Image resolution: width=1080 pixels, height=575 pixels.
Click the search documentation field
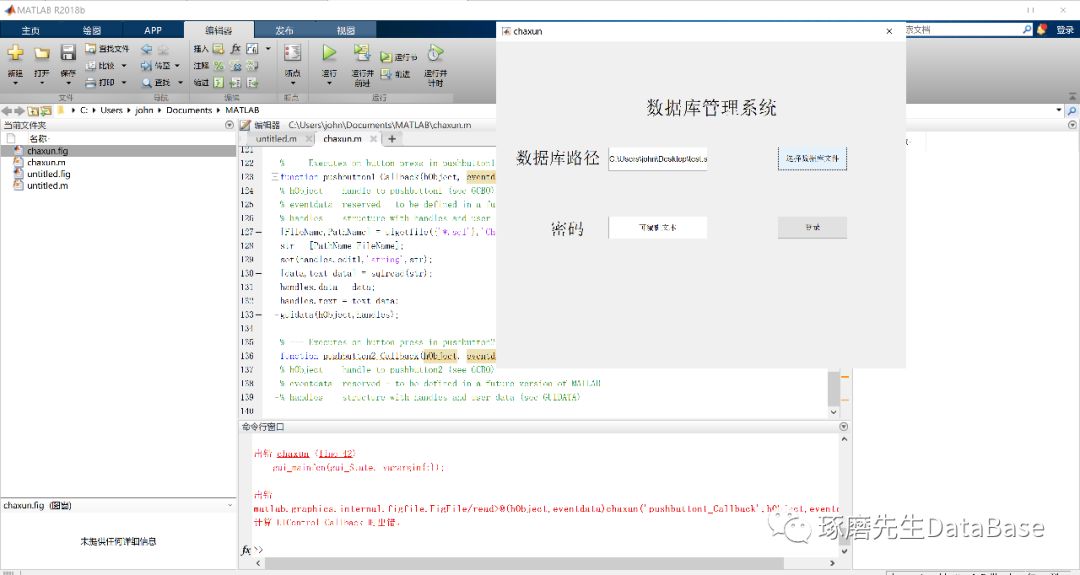click(964, 30)
